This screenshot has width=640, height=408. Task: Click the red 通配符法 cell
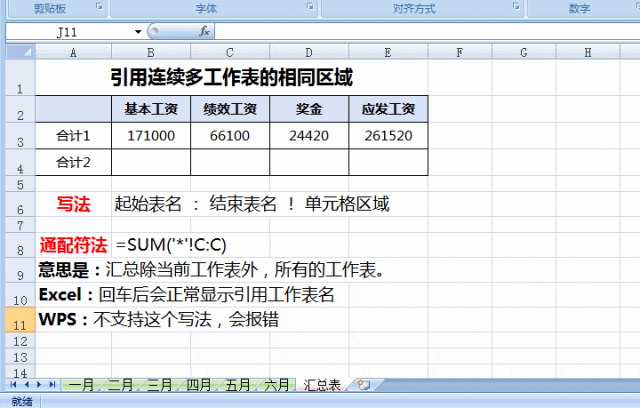pyautogui.click(x=73, y=245)
